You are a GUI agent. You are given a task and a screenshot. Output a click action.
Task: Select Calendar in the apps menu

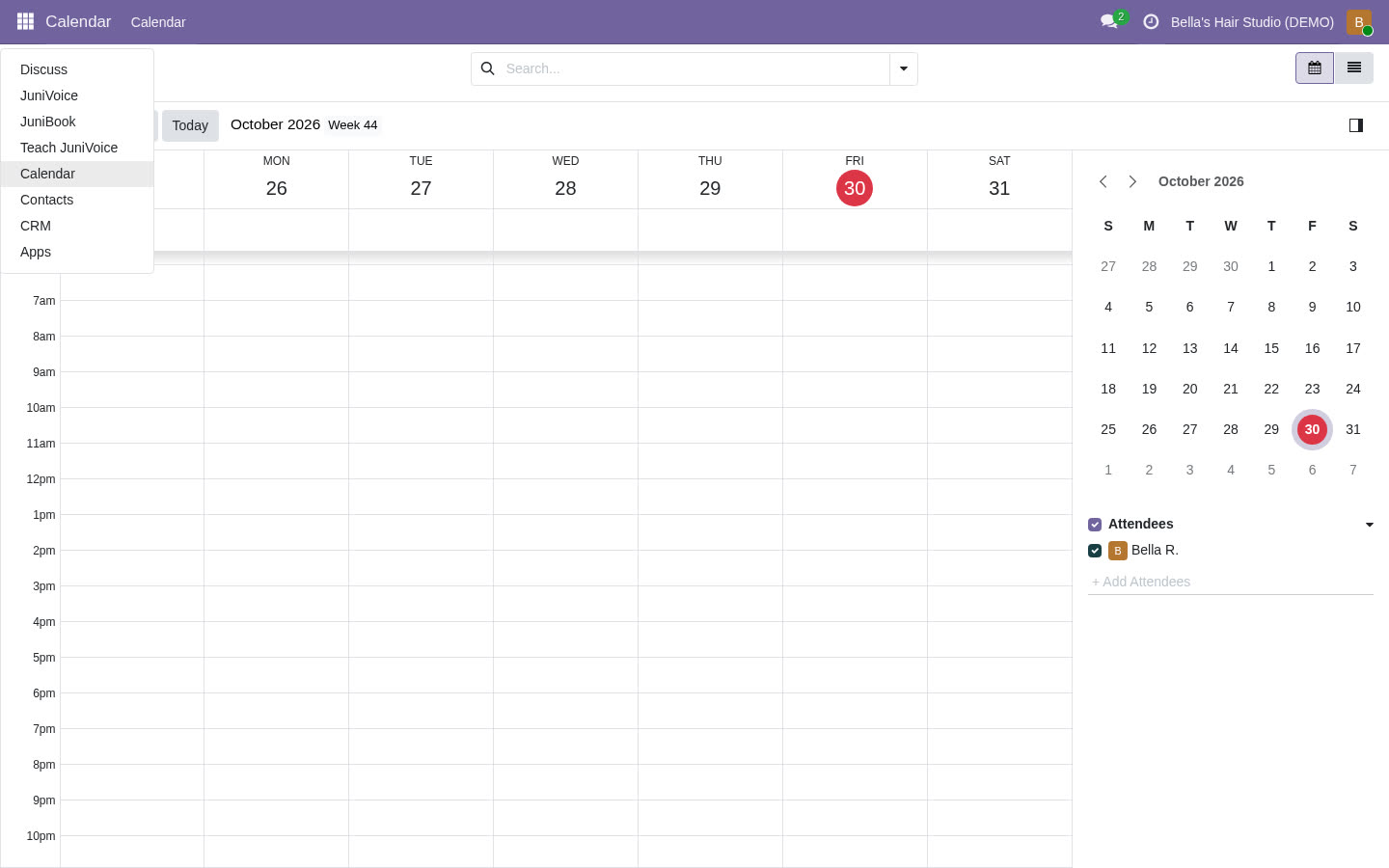[x=77, y=174]
